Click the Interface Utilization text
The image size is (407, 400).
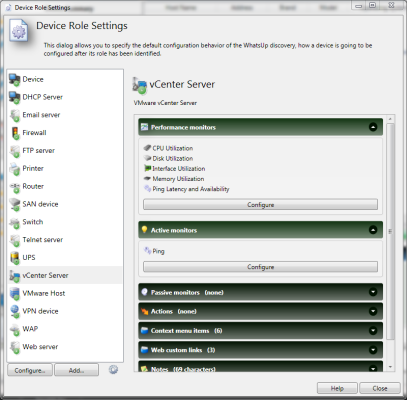[179, 169]
